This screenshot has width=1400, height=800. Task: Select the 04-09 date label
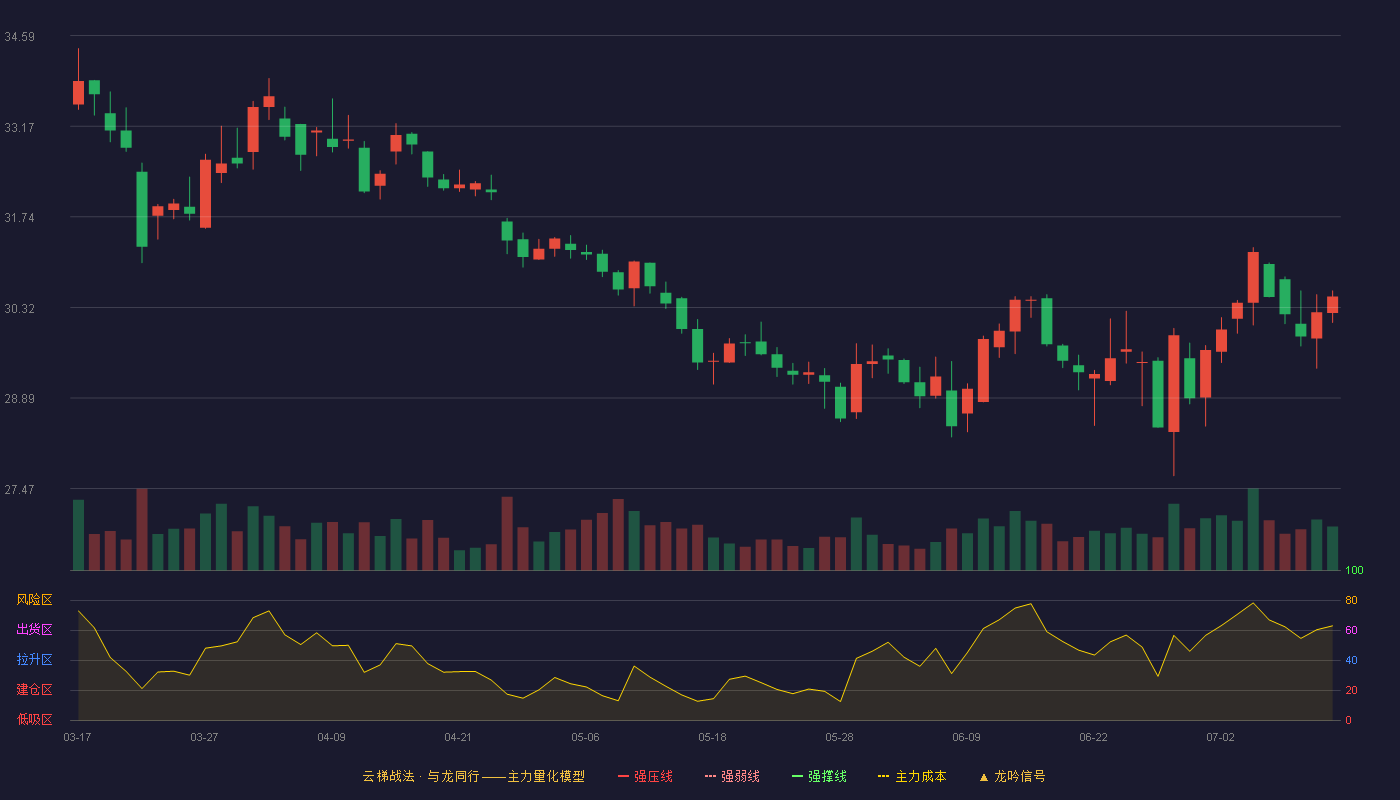pos(331,737)
